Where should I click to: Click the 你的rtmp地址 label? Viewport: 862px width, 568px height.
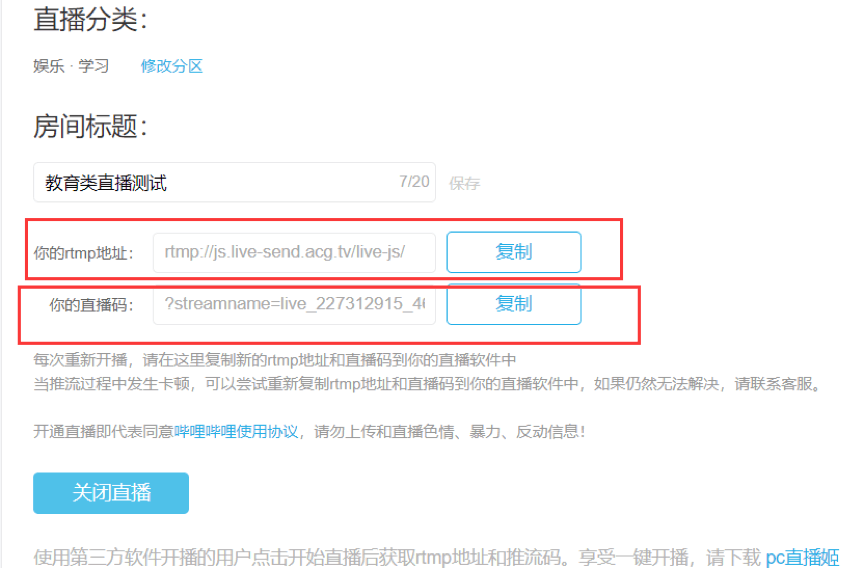84,253
